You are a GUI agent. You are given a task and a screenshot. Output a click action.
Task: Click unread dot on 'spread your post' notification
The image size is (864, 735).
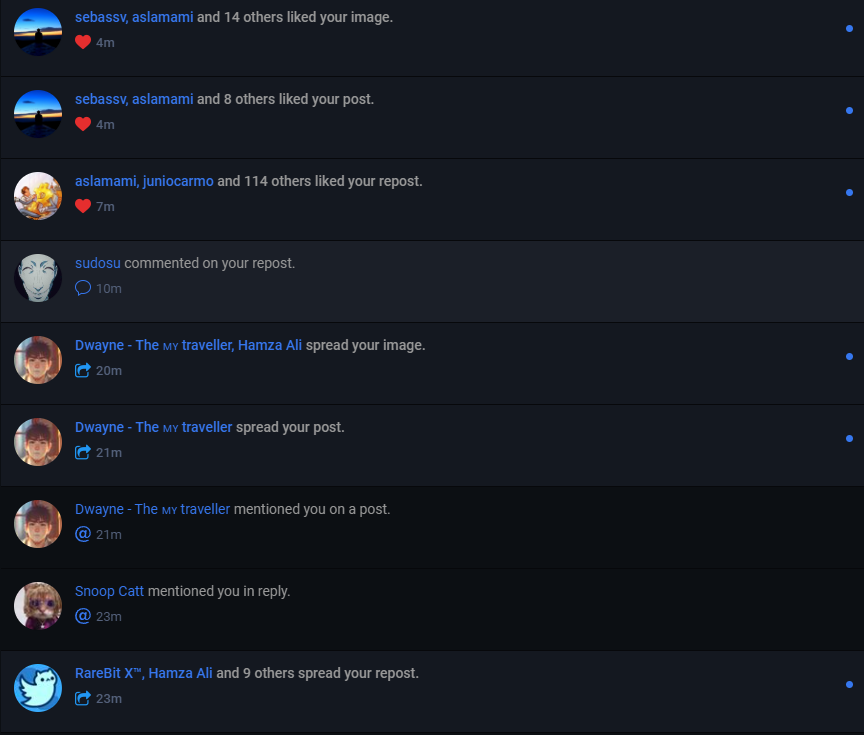[x=849, y=439]
